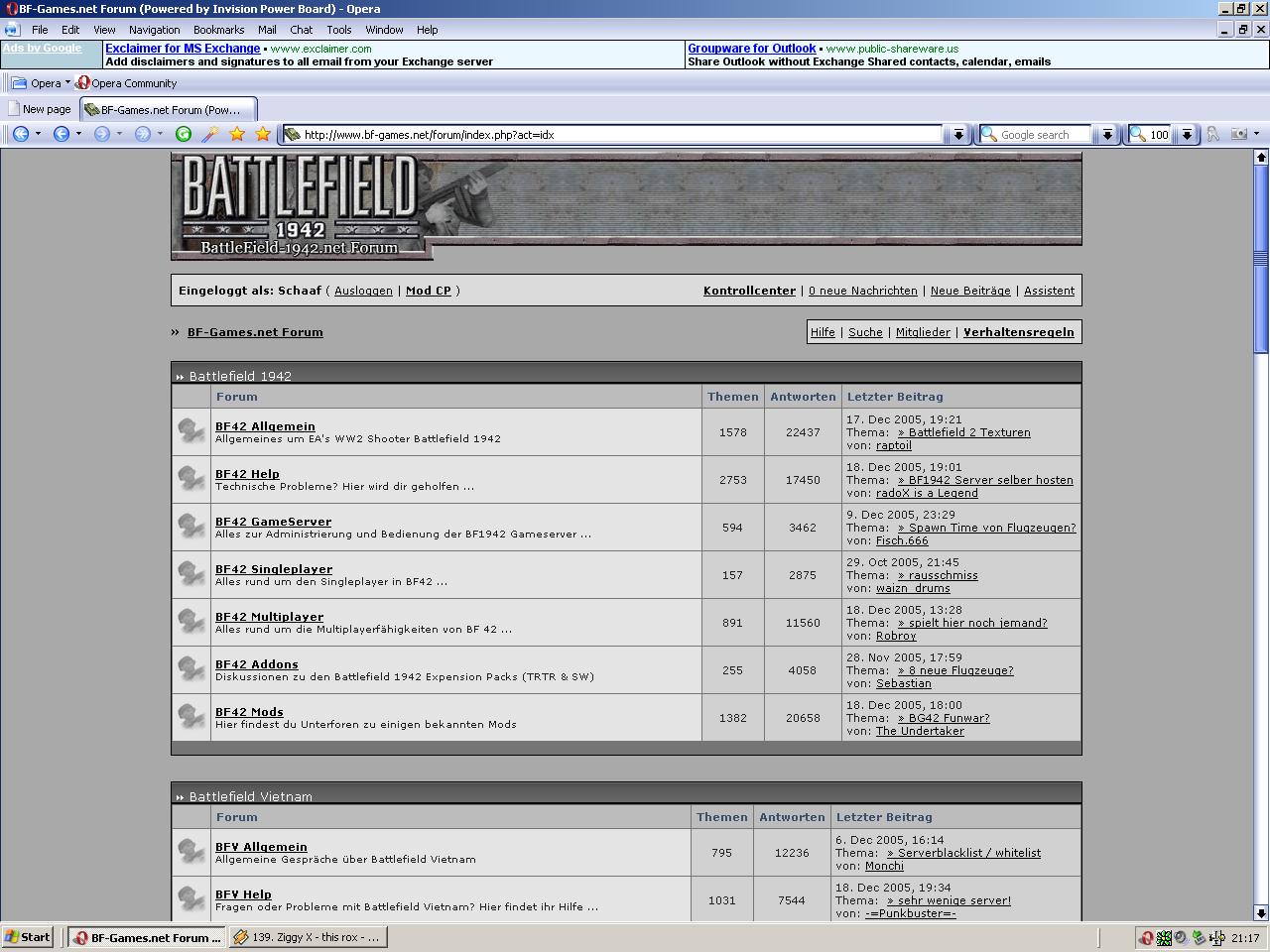Screen dimensions: 1270x952
Task: Click the Suche link
Action: click(865, 332)
